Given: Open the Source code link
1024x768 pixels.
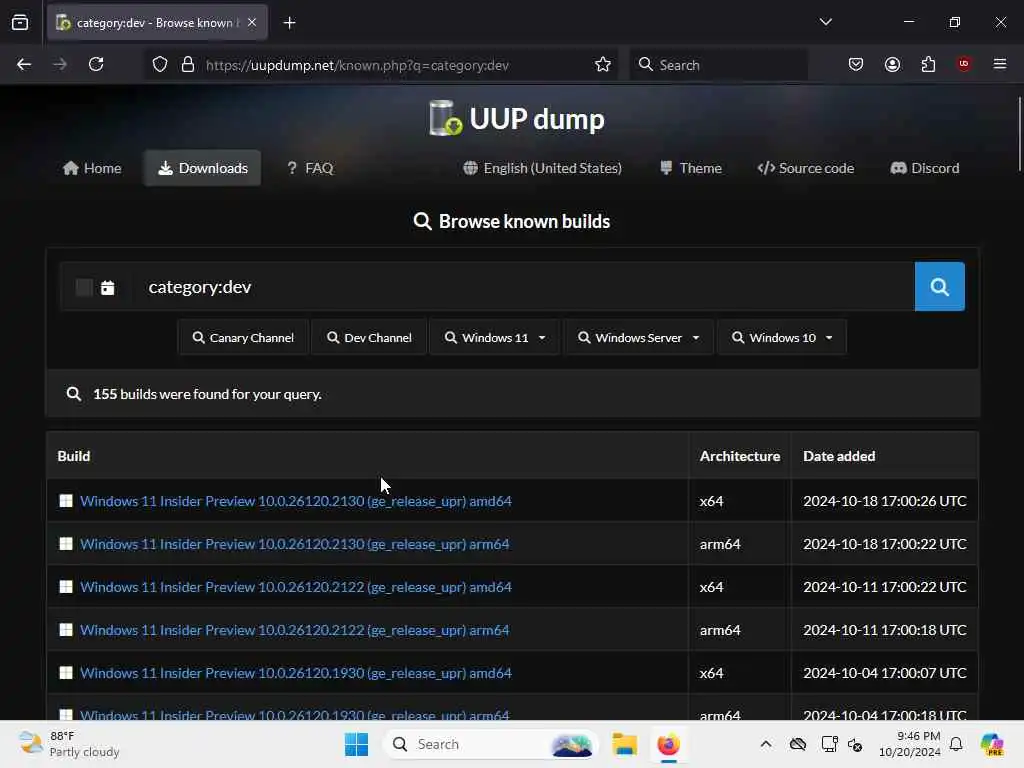Looking at the screenshot, I should (806, 168).
